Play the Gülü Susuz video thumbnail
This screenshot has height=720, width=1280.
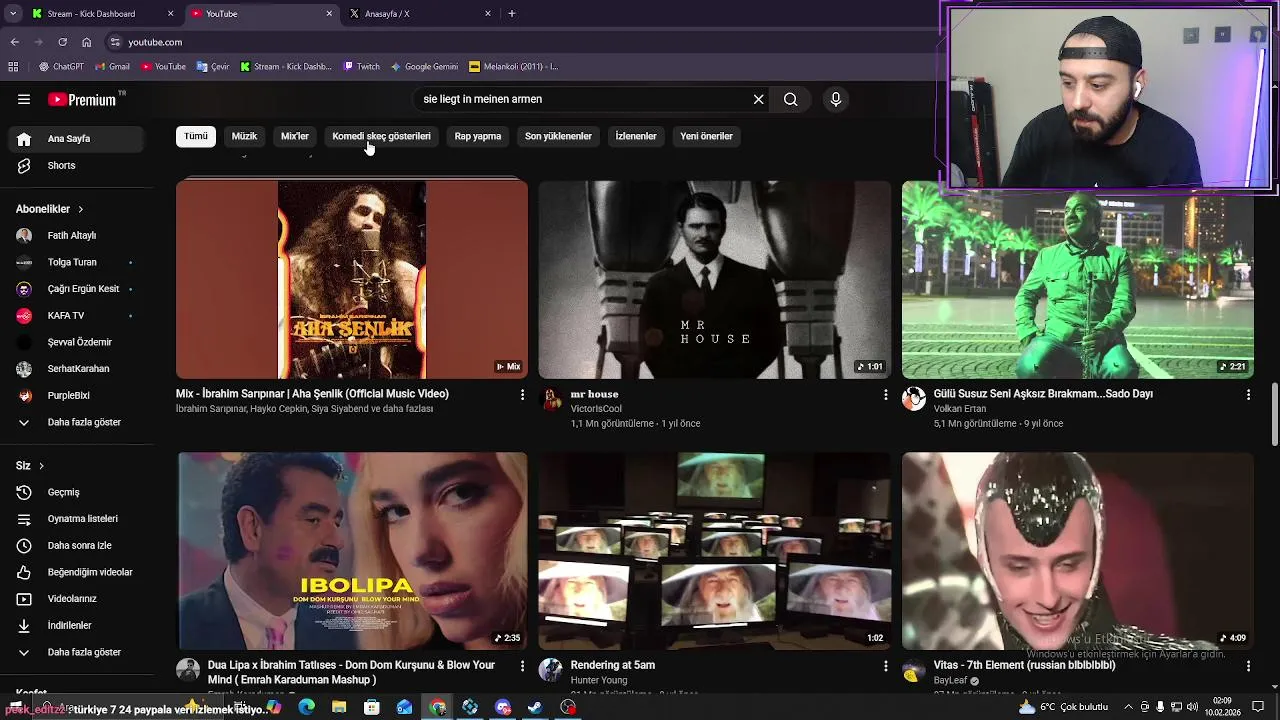[x=1078, y=280]
